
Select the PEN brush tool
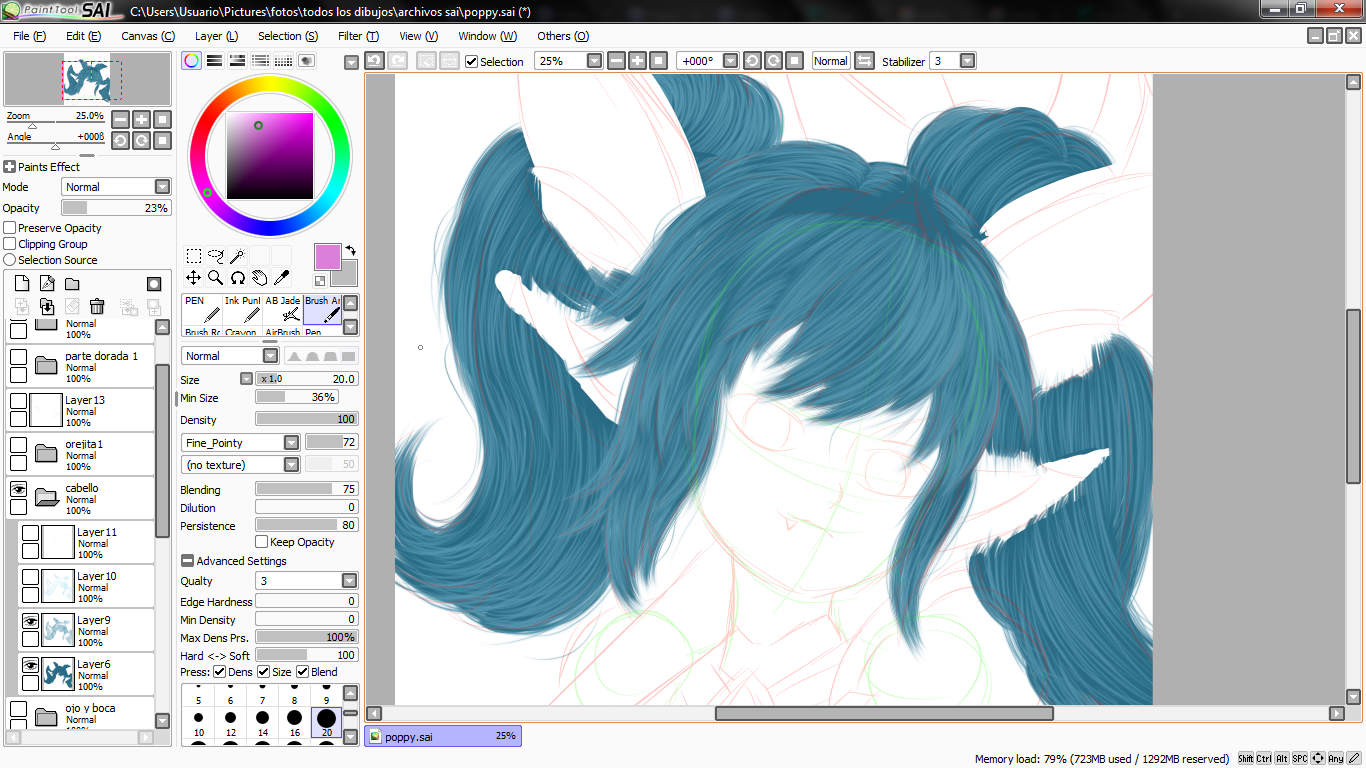tap(203, 308)
